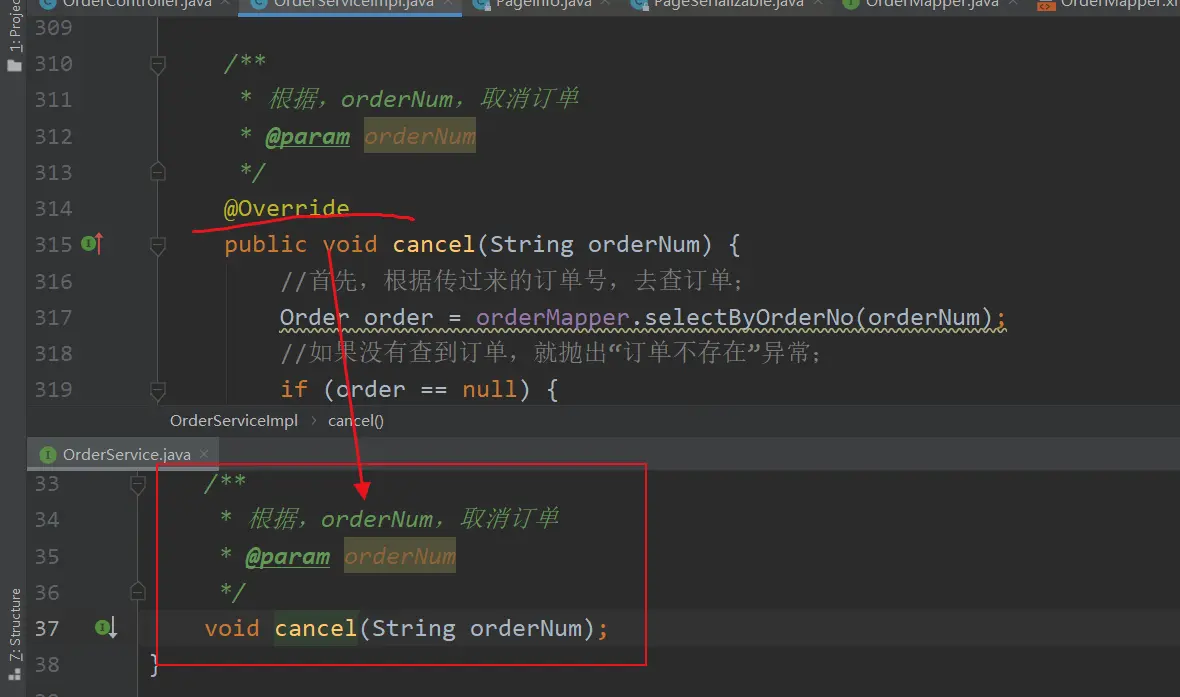Click the comment text on line 316
The image size is (1180, 697).
click(x=512, y=281)
